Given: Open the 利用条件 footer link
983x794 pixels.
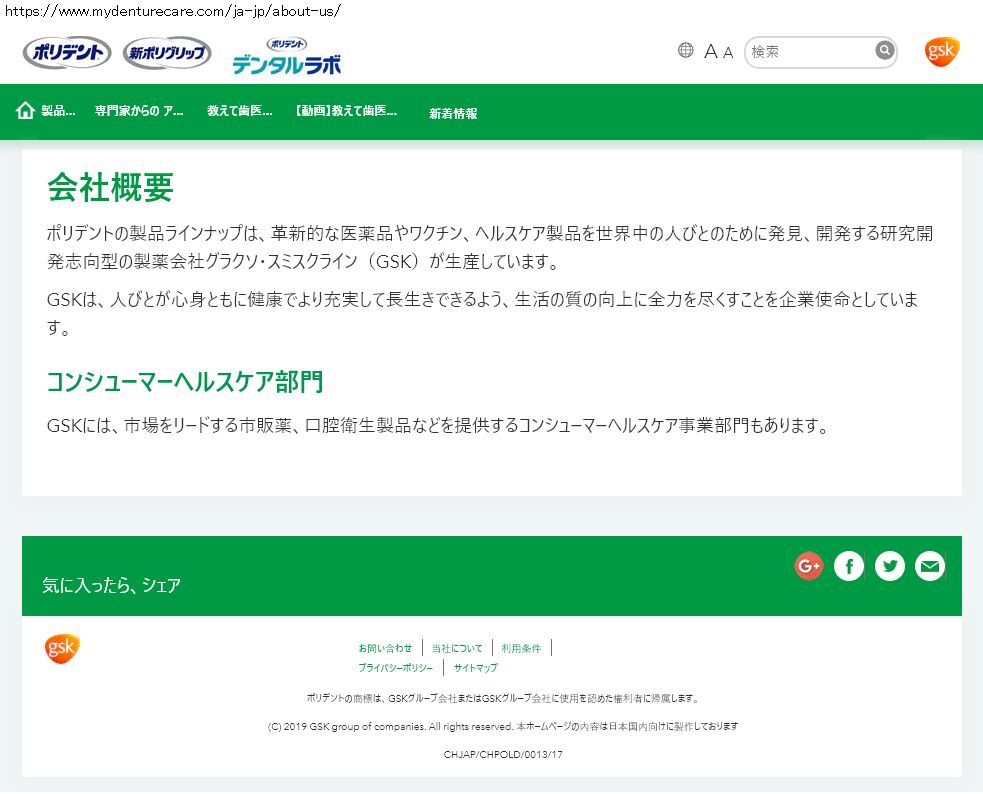Looking at the screenshot, I should click(521, 648).
